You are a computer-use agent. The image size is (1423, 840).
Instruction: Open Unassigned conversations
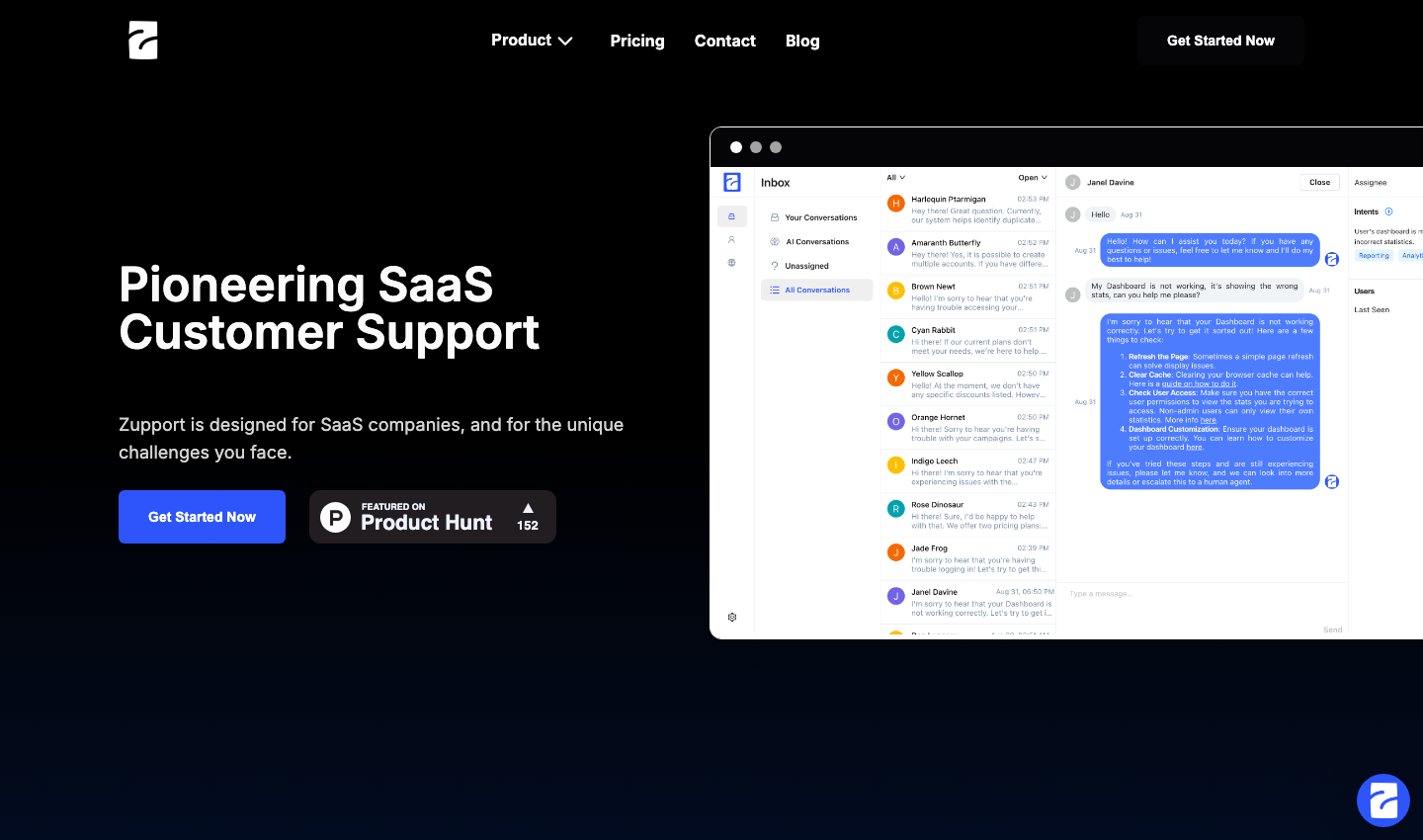(x=816, y=266)
